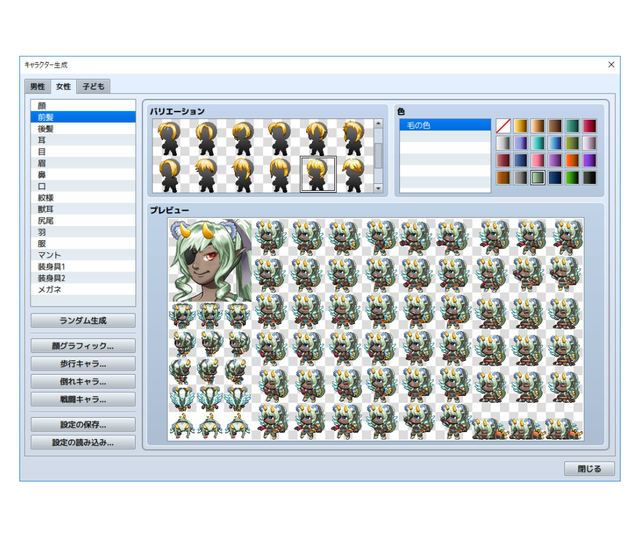Select third hairstyle thumbnail in top variation row

[x=244, y=138]
